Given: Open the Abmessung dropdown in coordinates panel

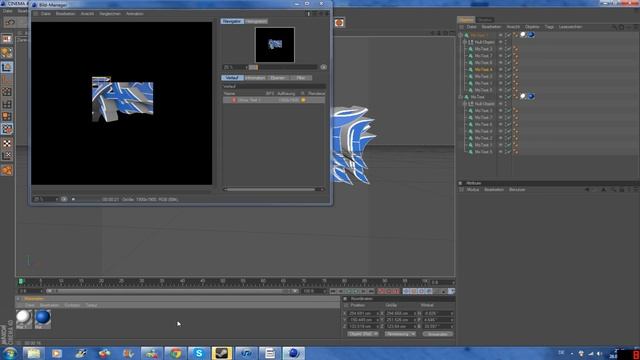Looking at the screenshot, I should (400, 334).
